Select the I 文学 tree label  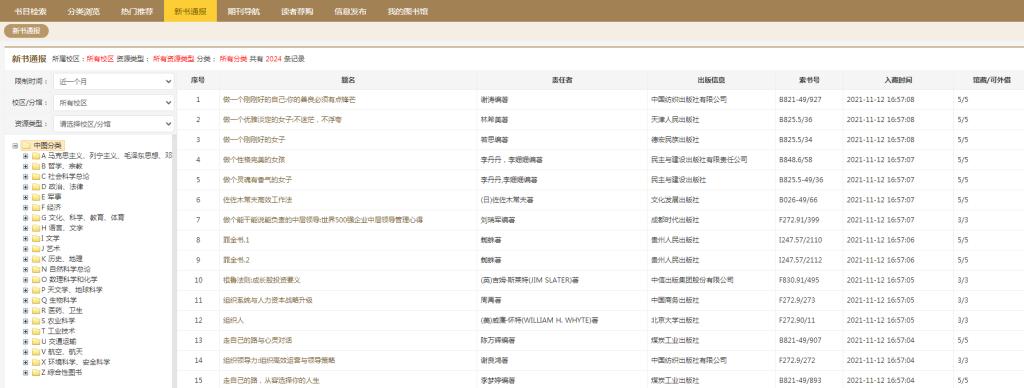[50, 238]
